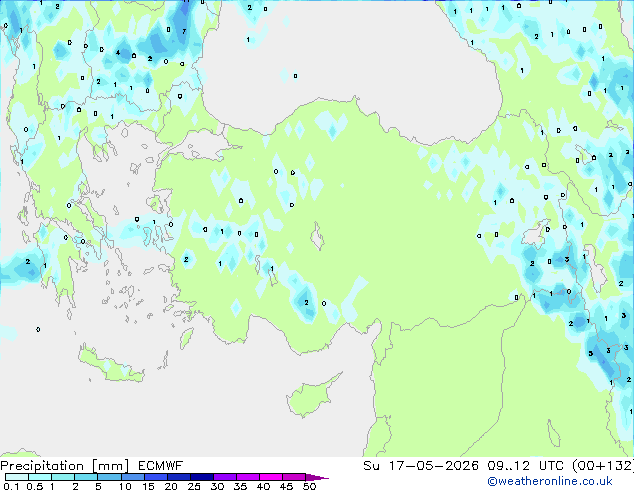Pick the legend swatch between 25 and 30
Viewport: 634px width, 490px height.
[x=201, y=477]
